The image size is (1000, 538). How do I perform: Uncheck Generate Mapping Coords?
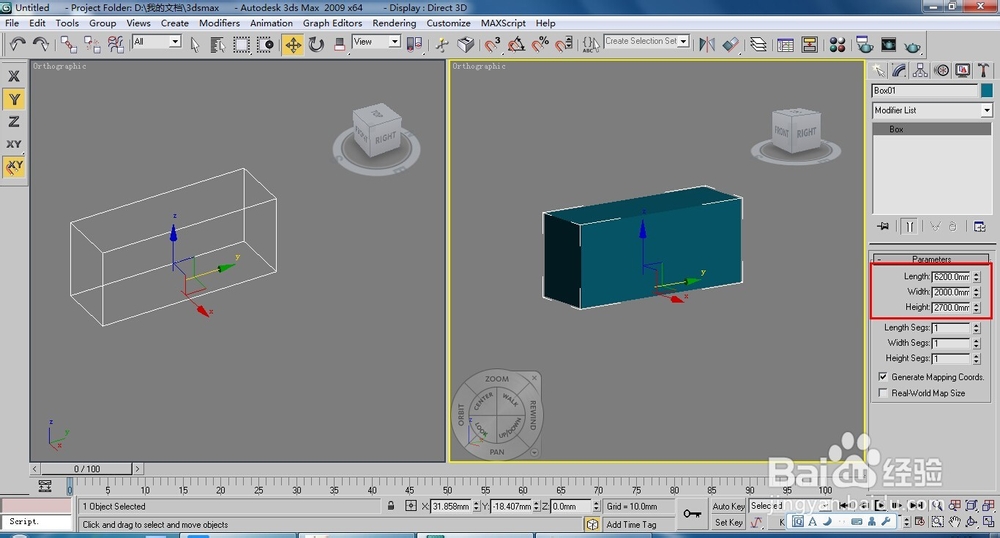883,377
